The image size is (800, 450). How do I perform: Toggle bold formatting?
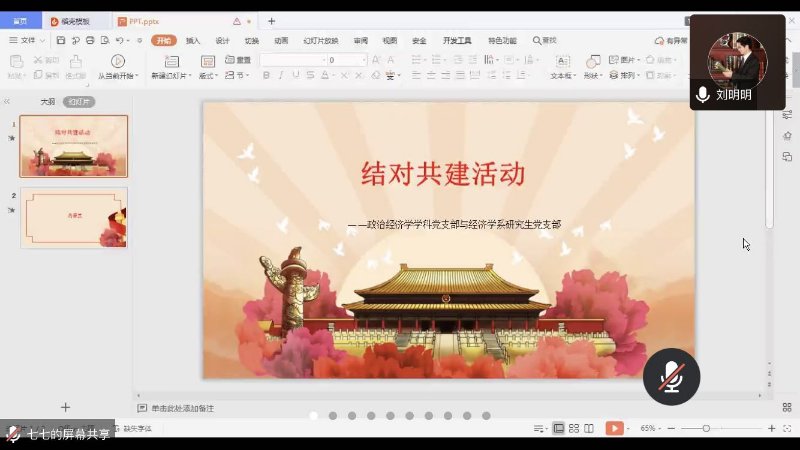click(267, 75)
